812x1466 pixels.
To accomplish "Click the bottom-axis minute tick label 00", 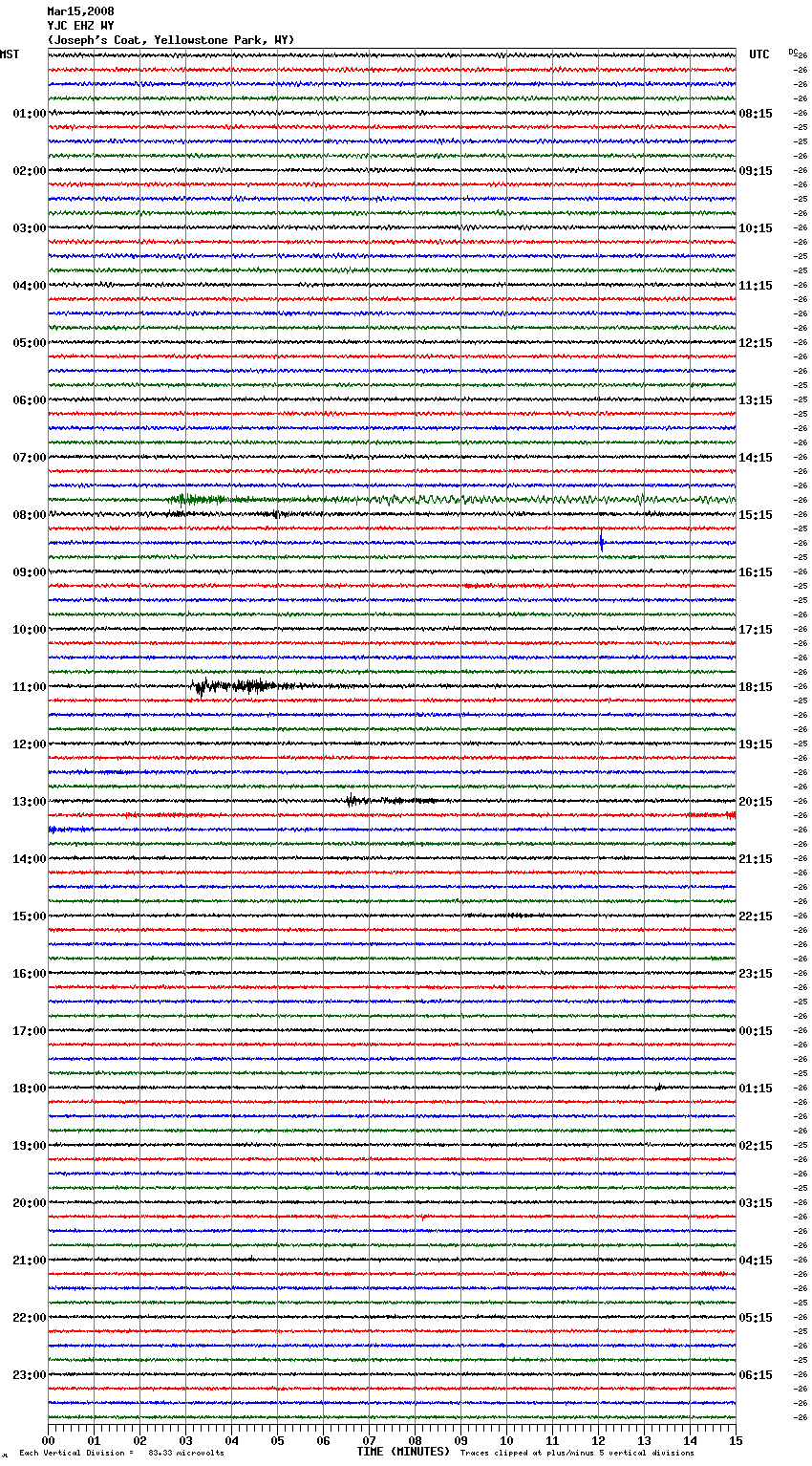I will [48, 1440].
